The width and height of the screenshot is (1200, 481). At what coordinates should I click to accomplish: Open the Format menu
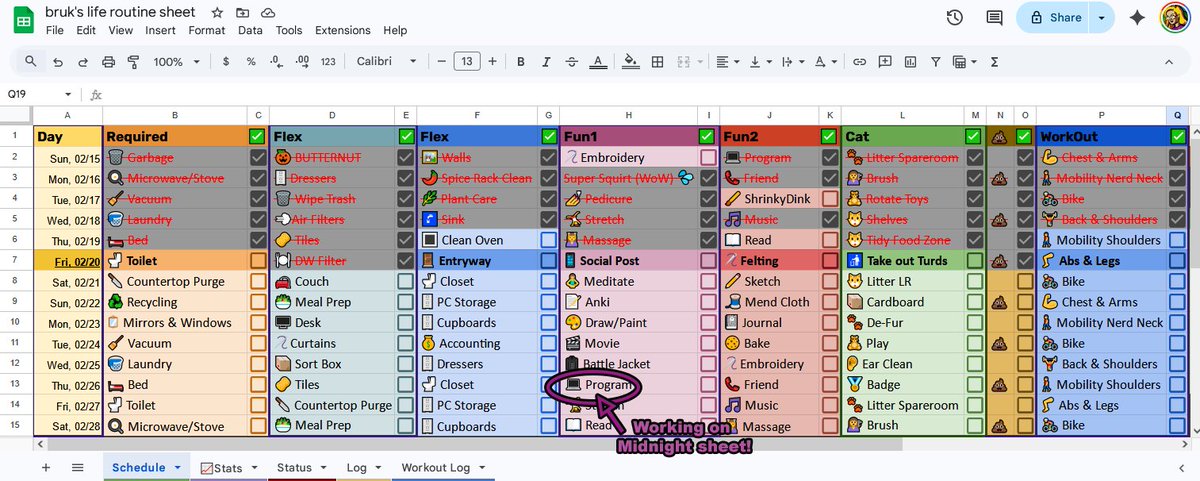pyautogui.click(x=207, y=30)
